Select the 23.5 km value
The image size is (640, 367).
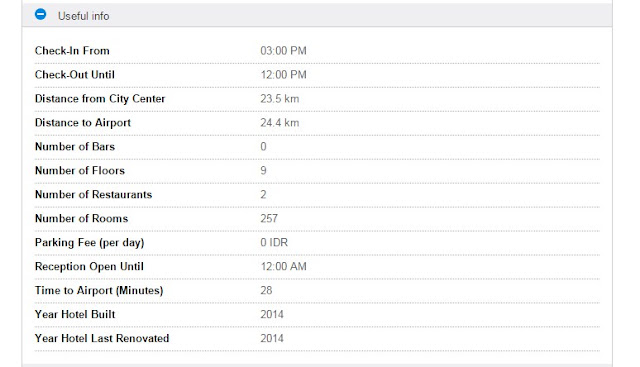pos(280,99)
